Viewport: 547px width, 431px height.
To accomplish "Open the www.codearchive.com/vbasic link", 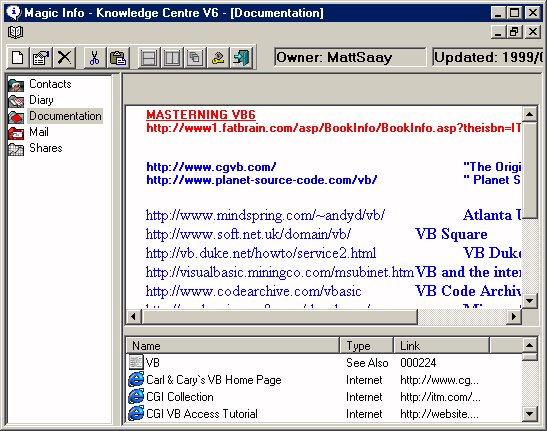I will [x=254, y=291].
